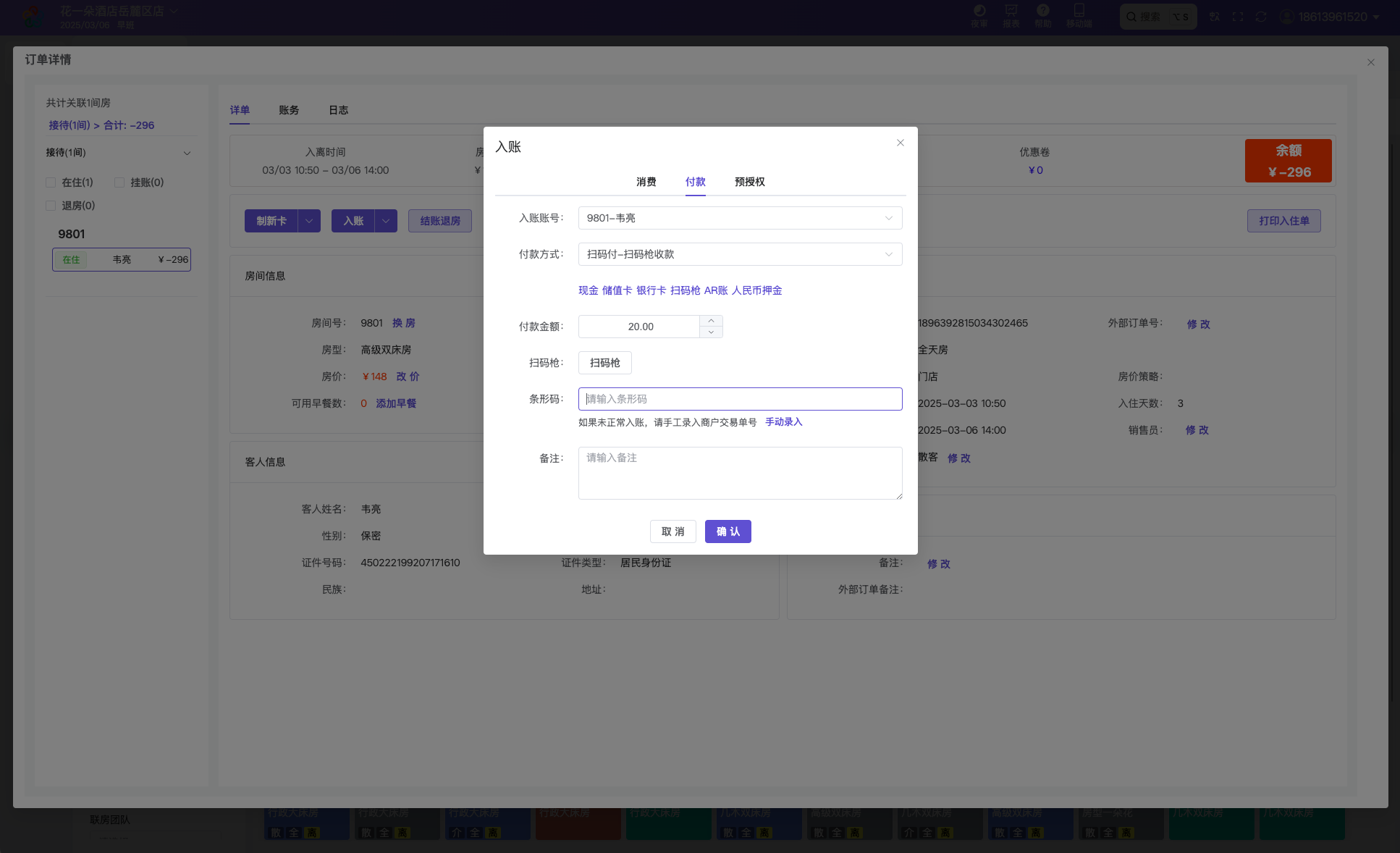The width and height of the screenshot is (1400, 853).
Task: Open the 日志 tab
Action: tap(339, 110)
